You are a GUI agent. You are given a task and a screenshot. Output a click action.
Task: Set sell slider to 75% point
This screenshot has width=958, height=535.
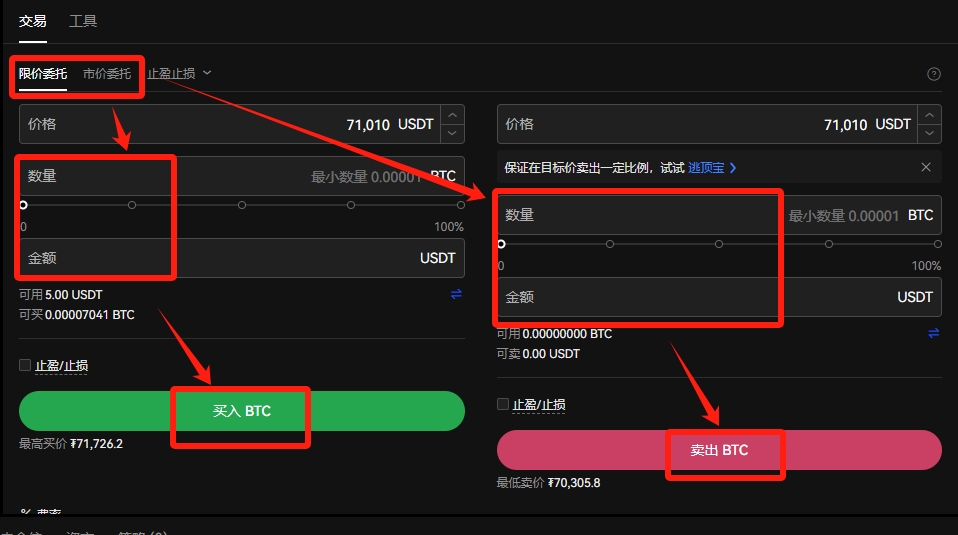(x=828, y=244)
